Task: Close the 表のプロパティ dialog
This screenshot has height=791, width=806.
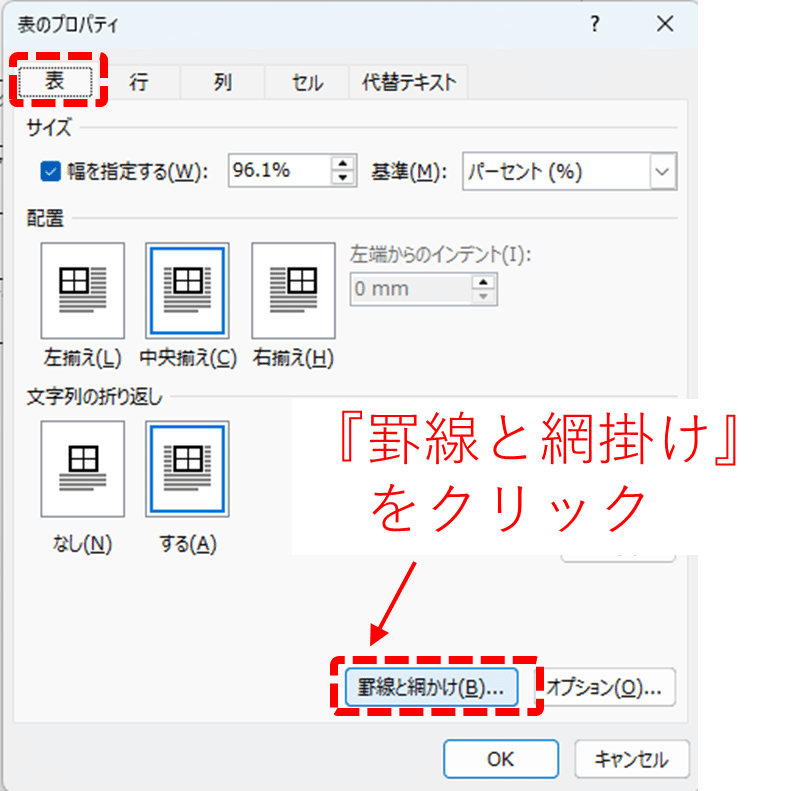Action: (665, 23)
